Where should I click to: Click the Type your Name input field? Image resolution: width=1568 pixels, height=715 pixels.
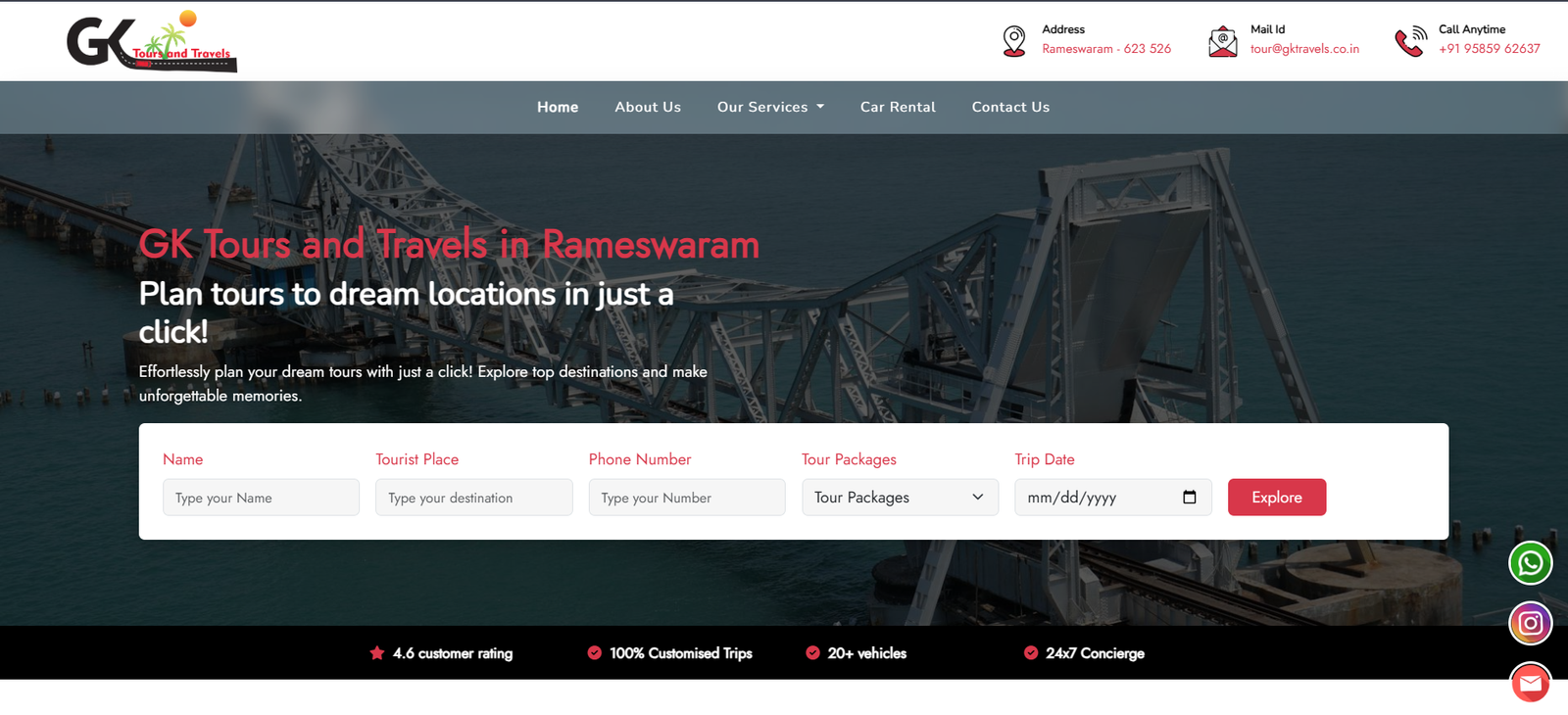click(261, 498)
